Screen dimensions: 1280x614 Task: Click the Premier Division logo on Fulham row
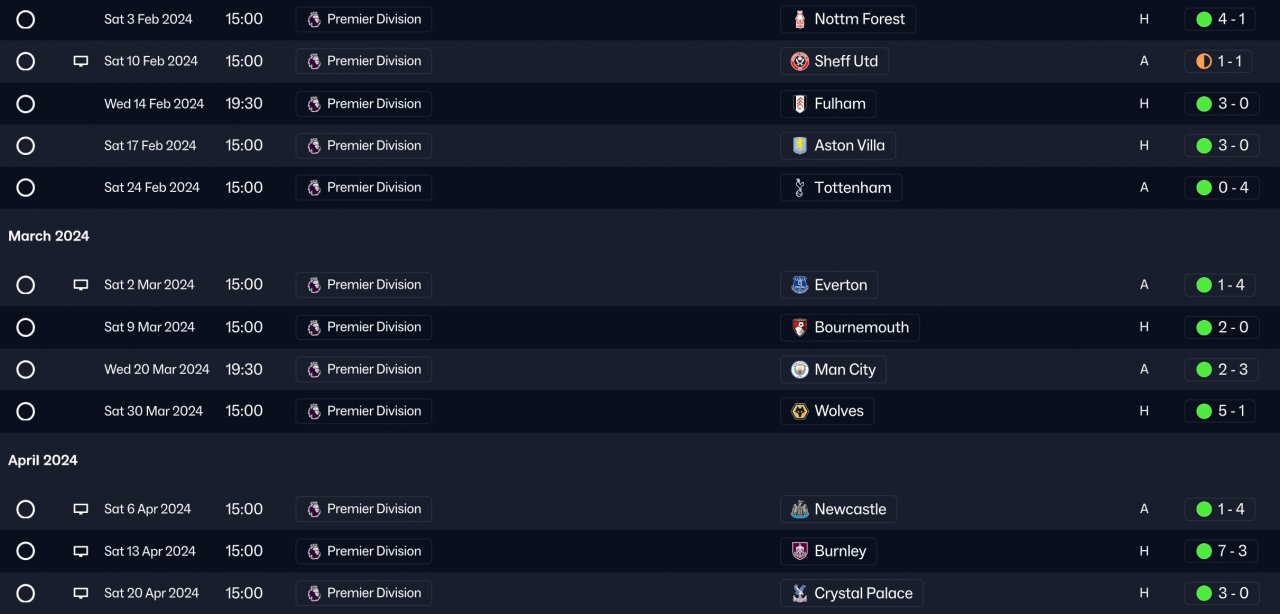tap(314, 104)
